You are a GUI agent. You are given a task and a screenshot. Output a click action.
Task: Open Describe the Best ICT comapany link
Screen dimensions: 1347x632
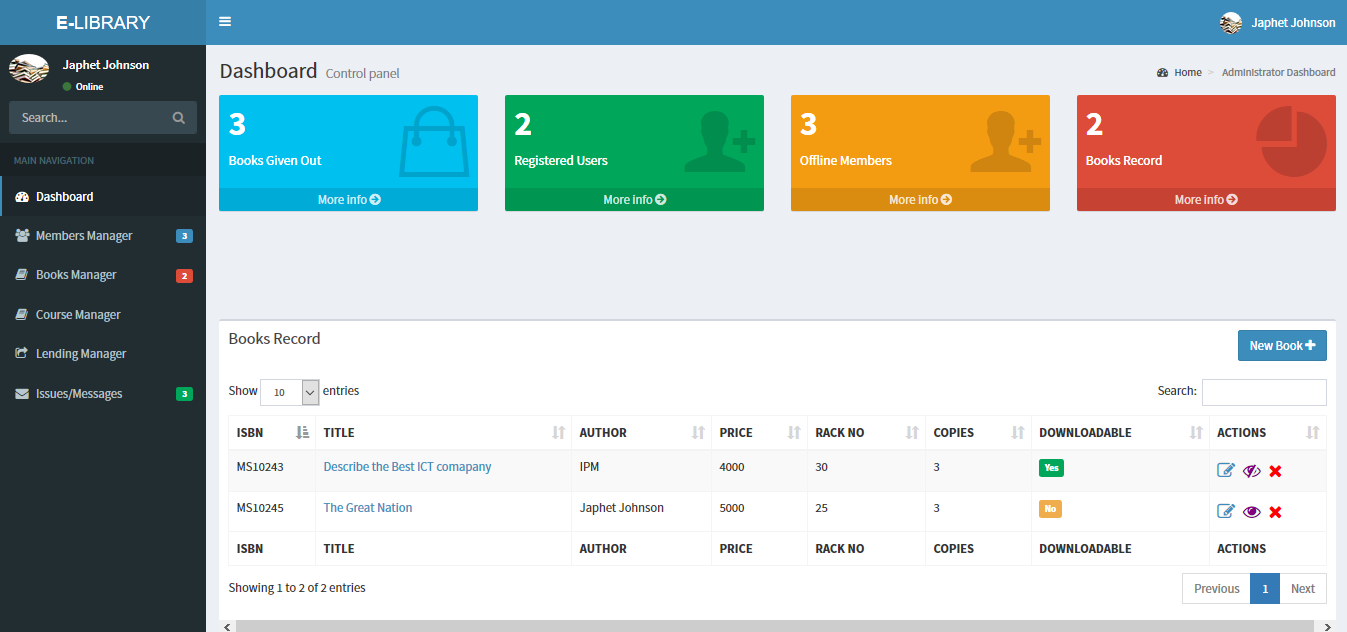point(407,467)
